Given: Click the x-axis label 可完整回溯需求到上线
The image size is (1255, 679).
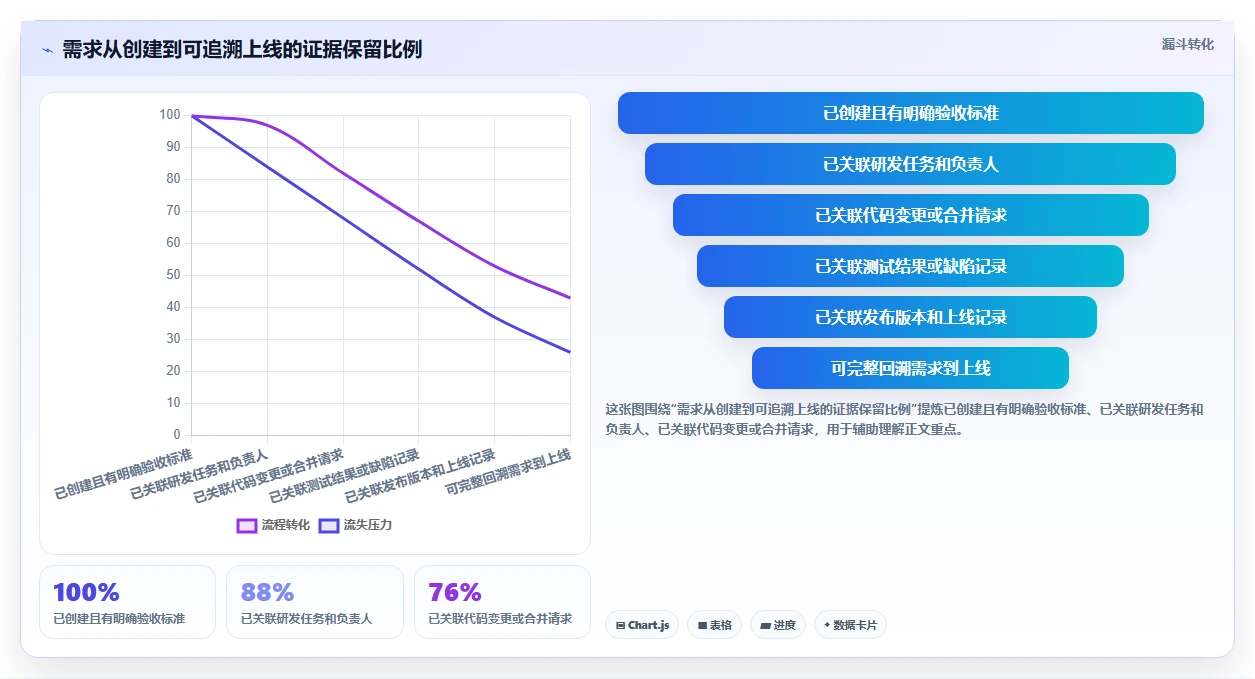Looking at the screenshot, I should click(x=509, y=472).
